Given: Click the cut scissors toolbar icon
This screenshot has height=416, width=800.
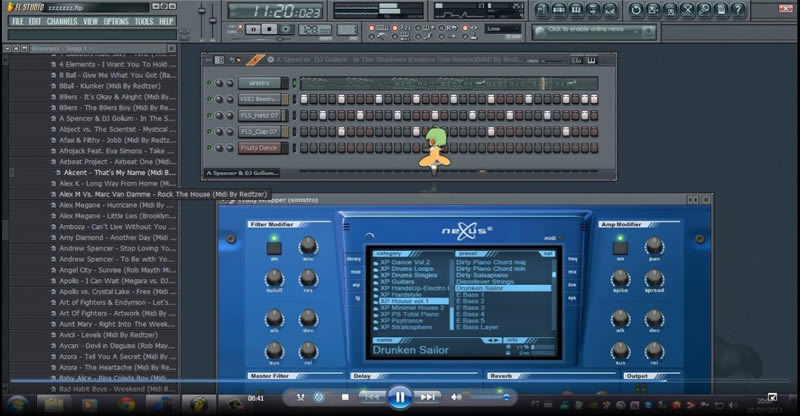Looking at the screenshot, I should (x=687, y=10).
